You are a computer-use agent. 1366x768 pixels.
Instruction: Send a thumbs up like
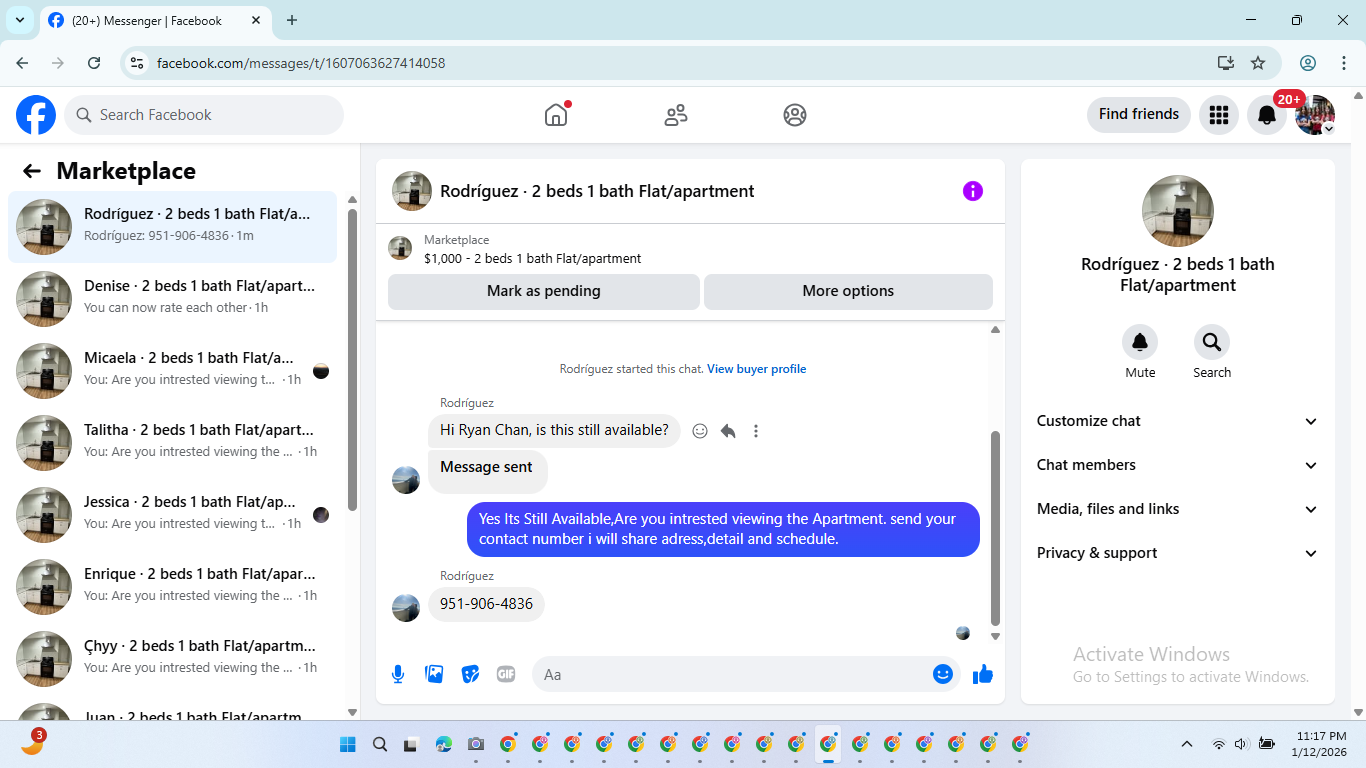click(x=983, y=674)
